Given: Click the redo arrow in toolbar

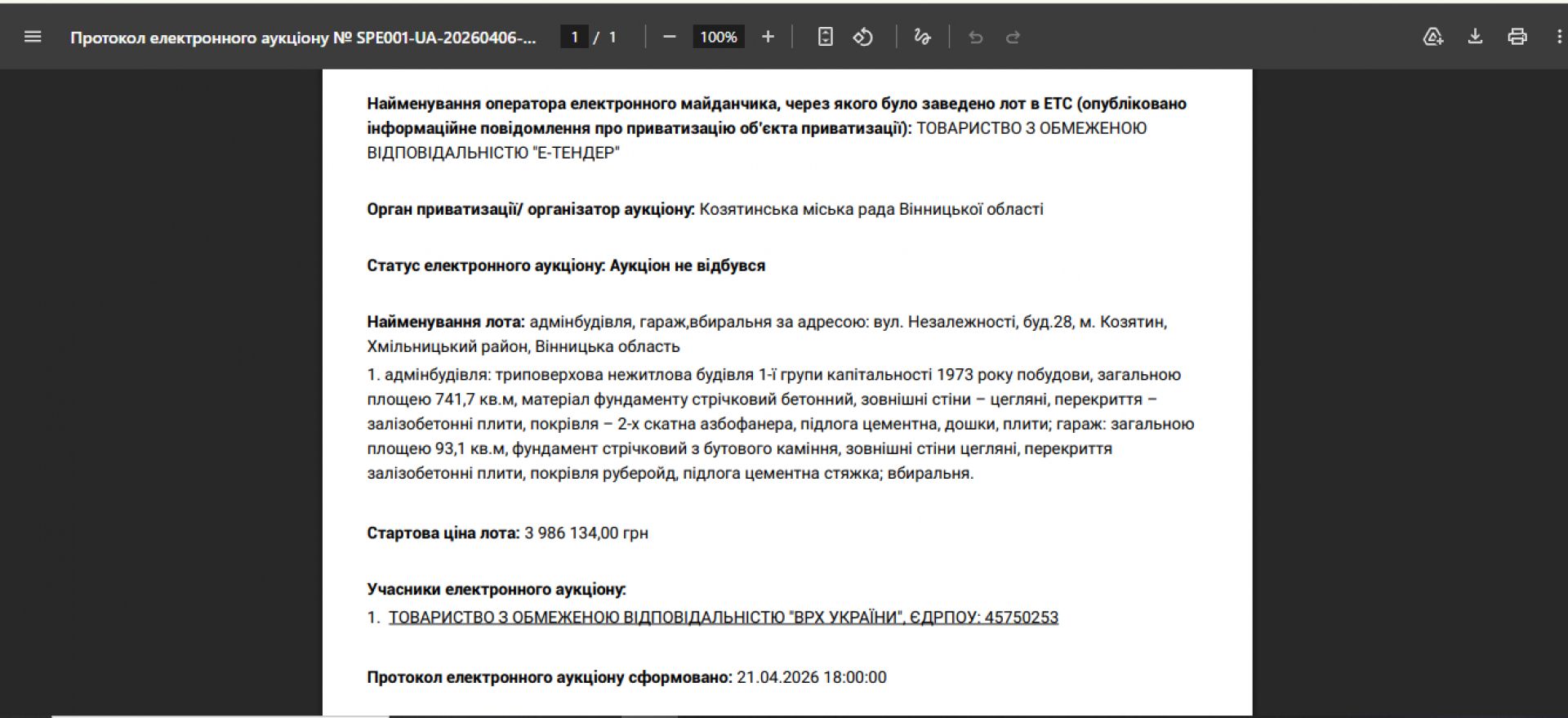Looking at the screenshot, I should (x=1013, y=38).
